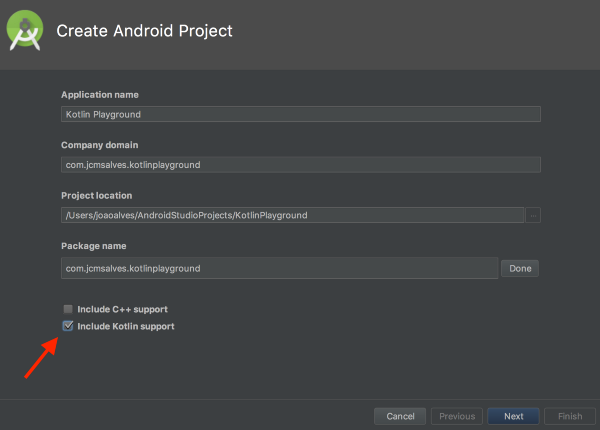Click the Include Kotlin support label text

tap(126, 326)
